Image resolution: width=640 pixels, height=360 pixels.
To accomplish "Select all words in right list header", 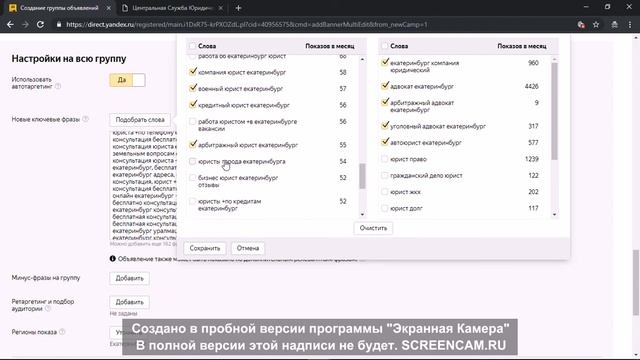I will click(x=384, y=46).
